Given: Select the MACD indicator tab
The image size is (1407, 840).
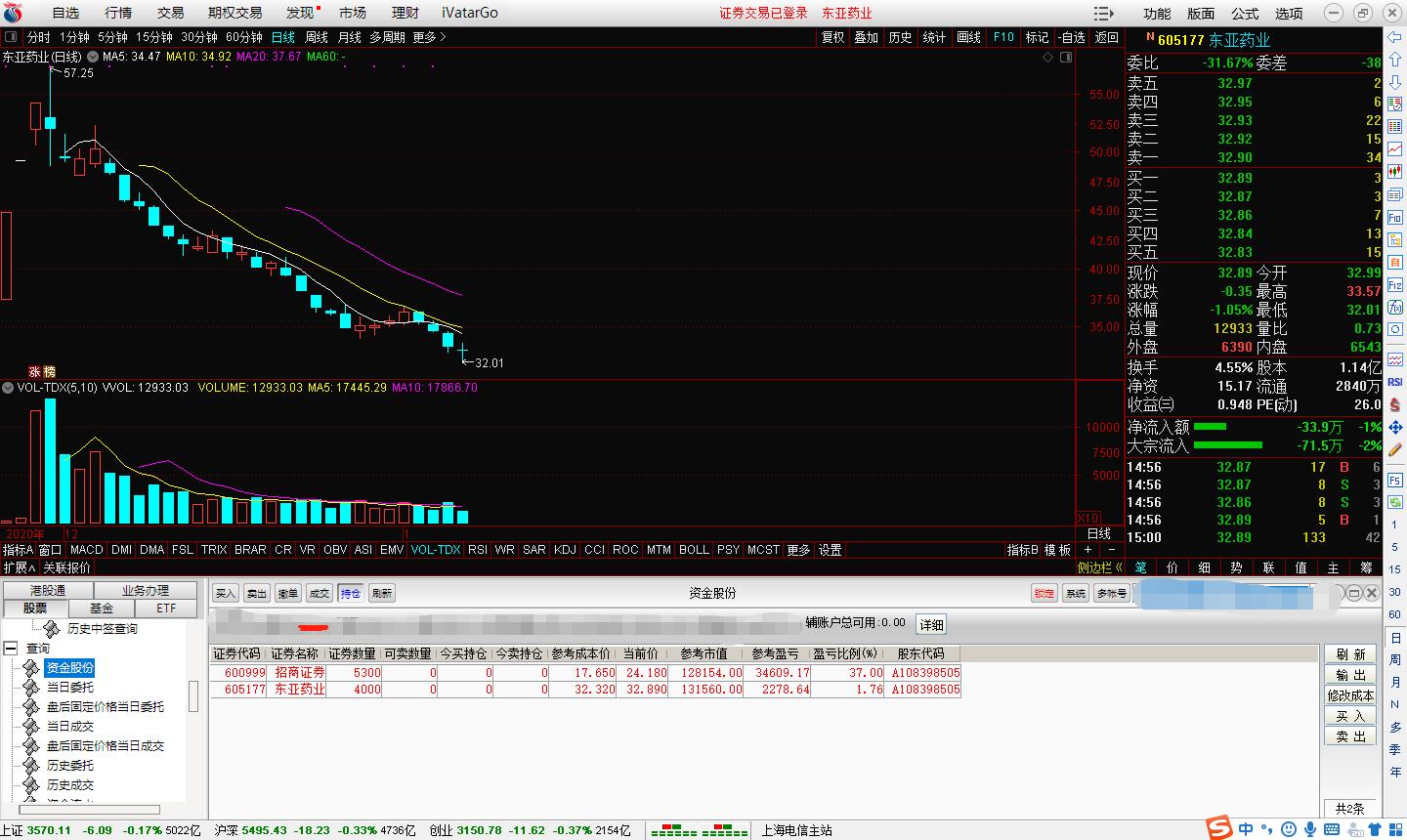Looking at the screenshot, I should coord(86,550).
